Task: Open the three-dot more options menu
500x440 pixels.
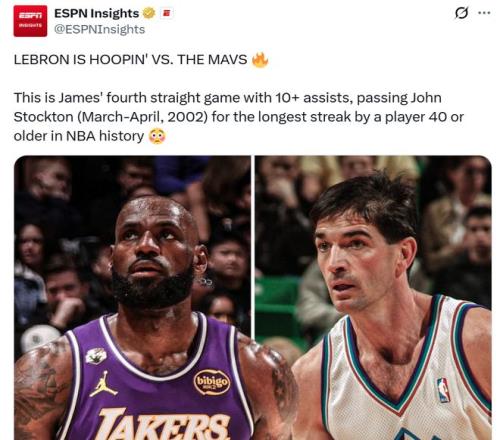Action: 484,13
